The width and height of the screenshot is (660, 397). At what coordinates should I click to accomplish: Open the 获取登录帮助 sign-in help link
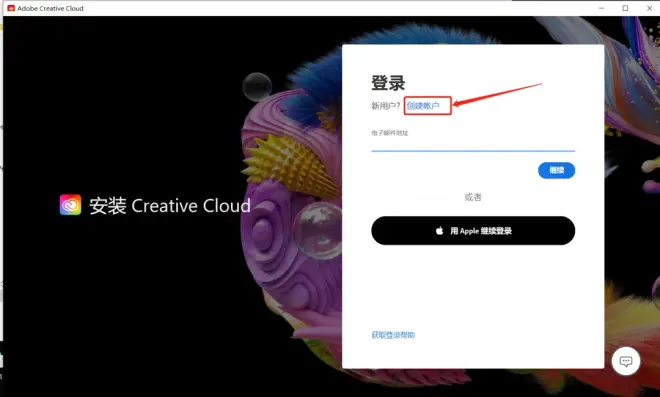click(393, 335)
